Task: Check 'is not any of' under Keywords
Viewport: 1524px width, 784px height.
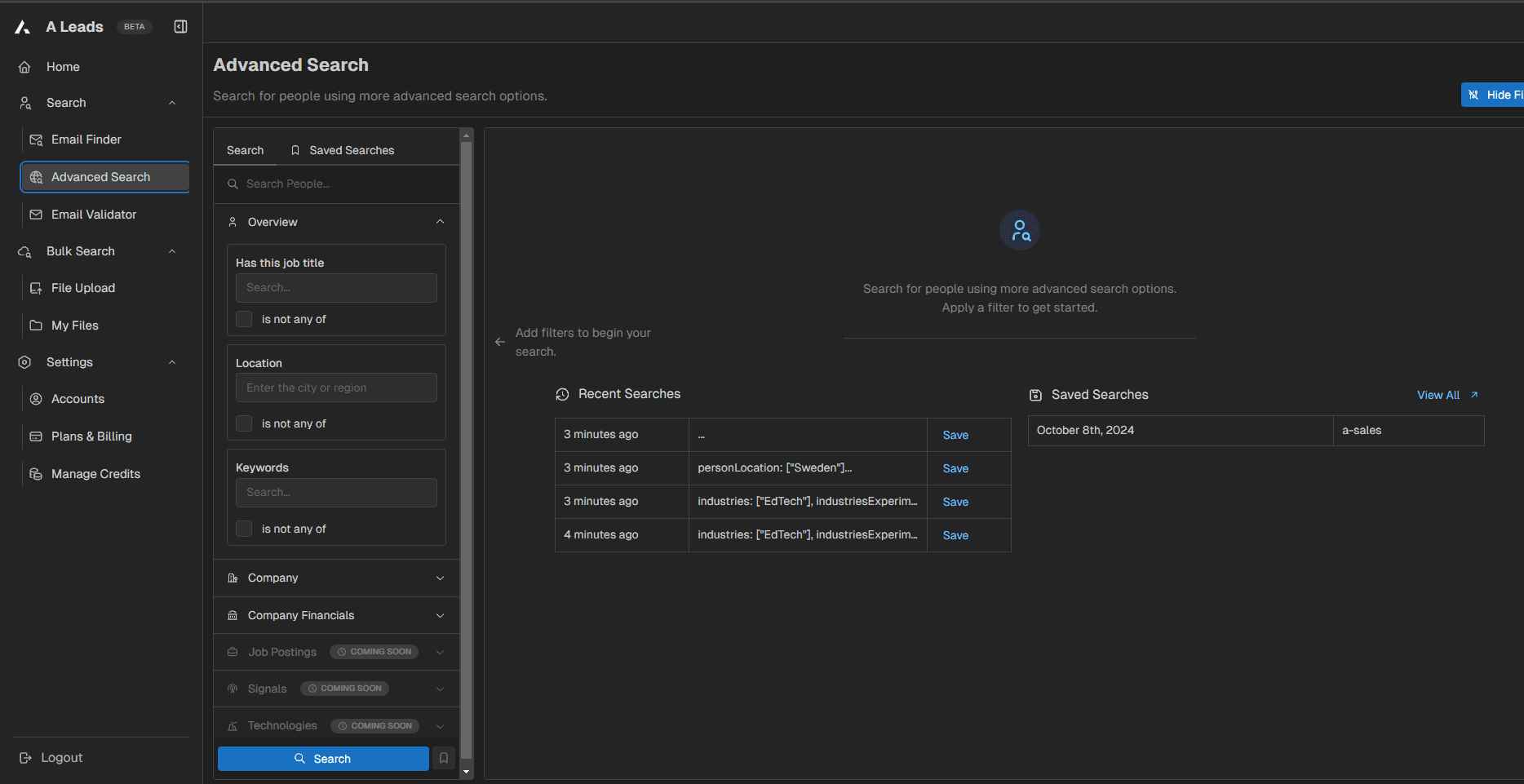Action: coord(244,529)
